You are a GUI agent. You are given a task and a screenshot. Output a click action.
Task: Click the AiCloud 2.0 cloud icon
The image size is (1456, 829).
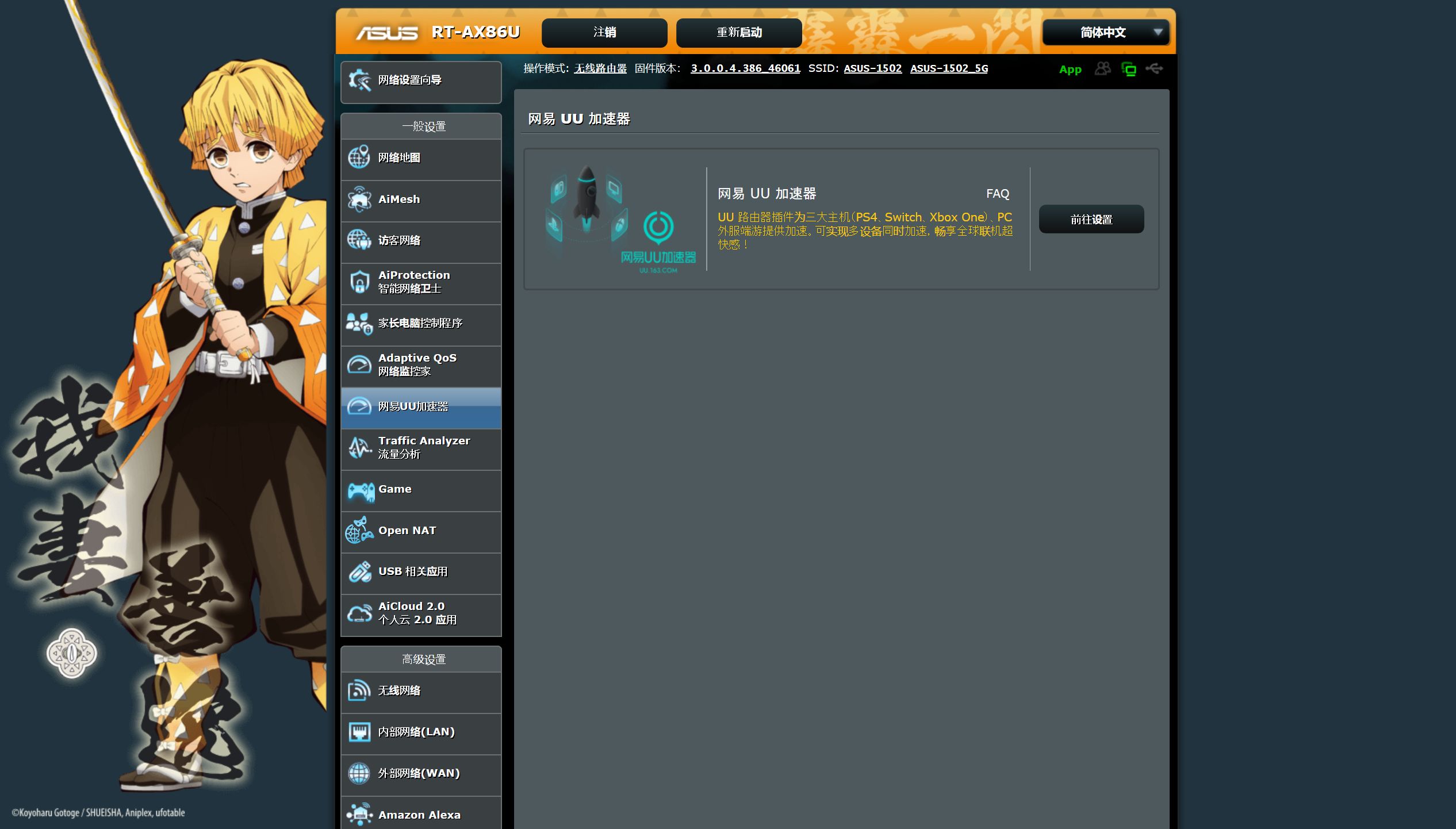pyautogui.click(x=360, y=613)
